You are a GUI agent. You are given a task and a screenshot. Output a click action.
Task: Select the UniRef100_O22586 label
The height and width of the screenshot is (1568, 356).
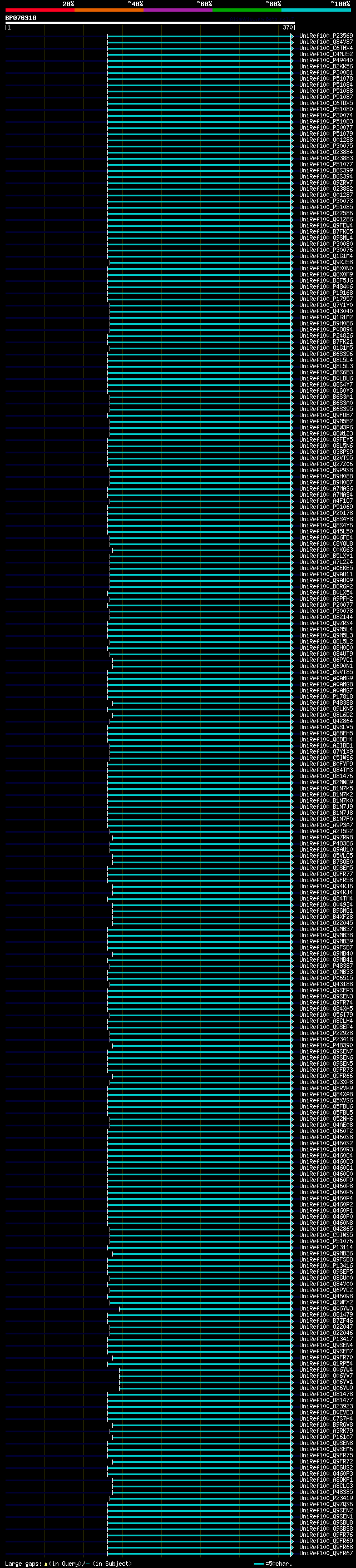click(x=326, y=213)
